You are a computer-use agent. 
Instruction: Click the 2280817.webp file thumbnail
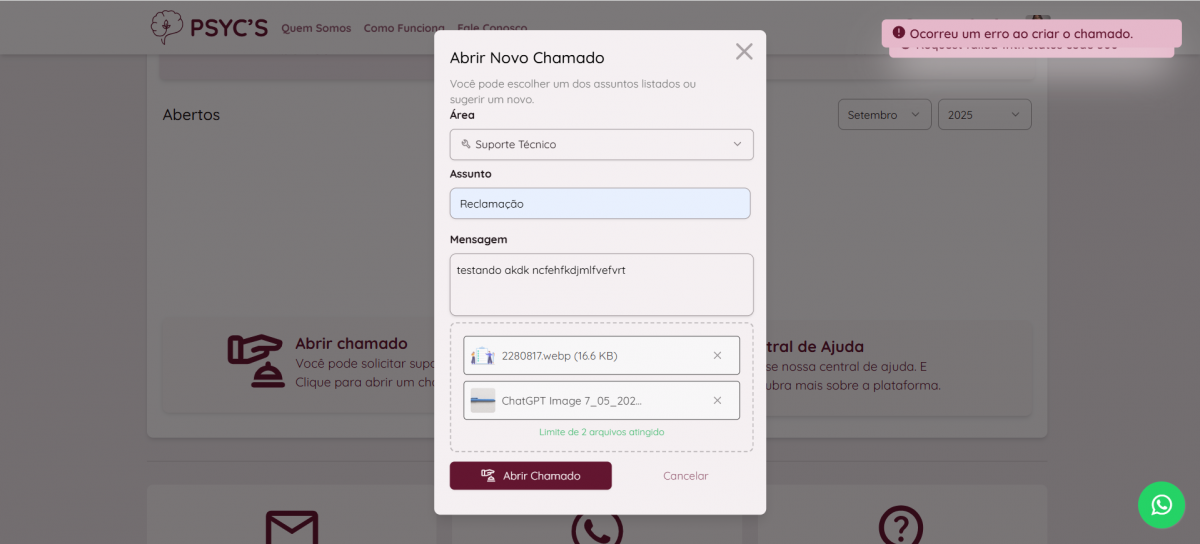[x=483, y=355]
